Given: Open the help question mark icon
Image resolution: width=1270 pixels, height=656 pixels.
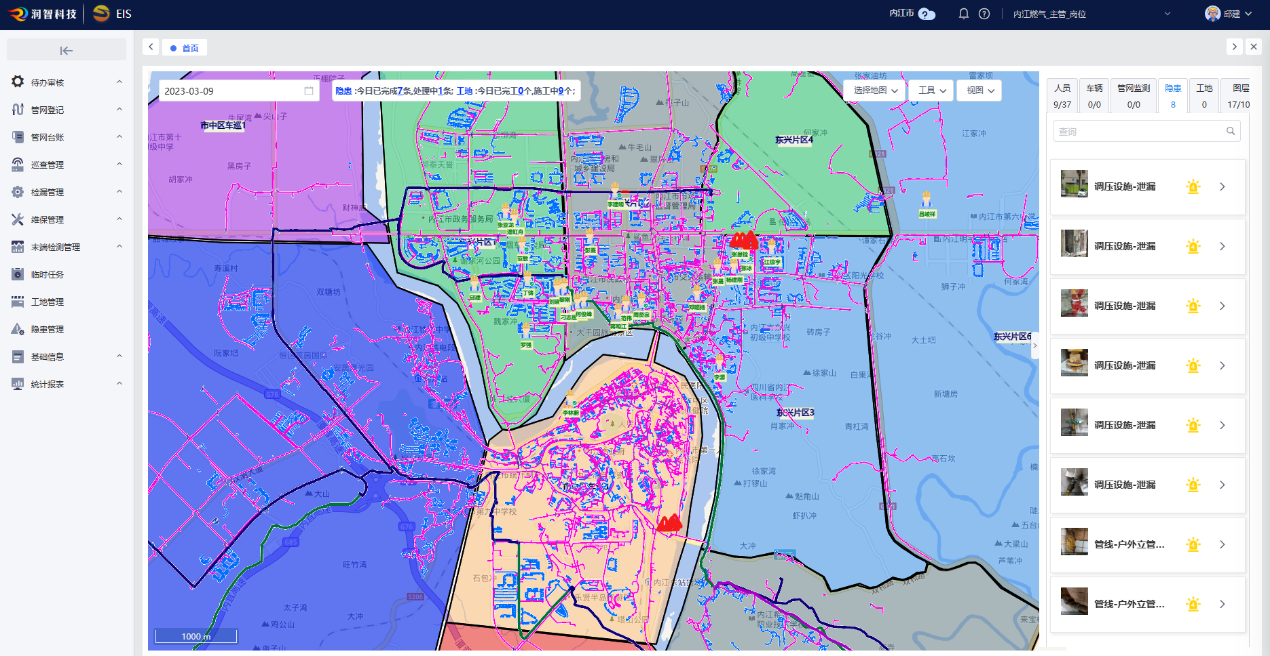Looking at the screenshot, I should click(x=984, y=14).
